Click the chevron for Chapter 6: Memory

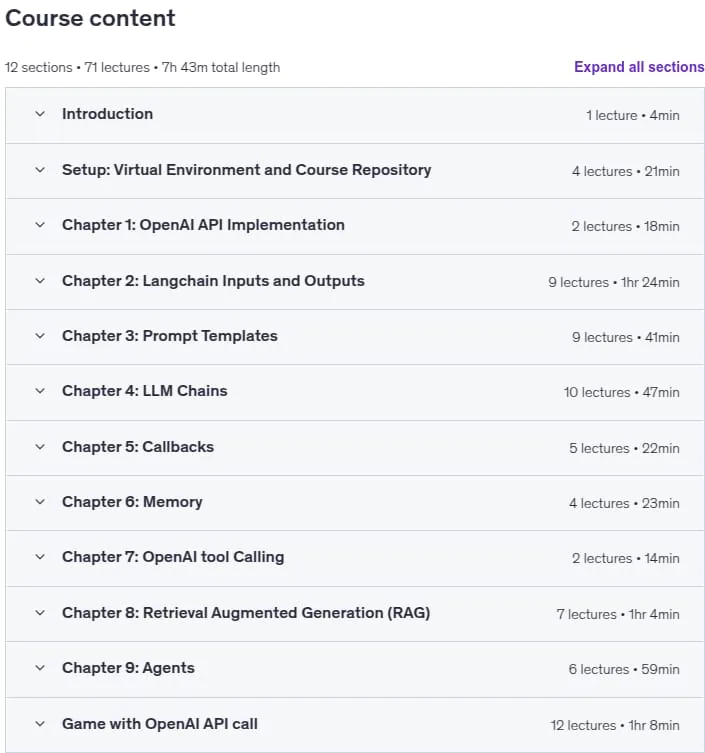(x=40, y=502)
